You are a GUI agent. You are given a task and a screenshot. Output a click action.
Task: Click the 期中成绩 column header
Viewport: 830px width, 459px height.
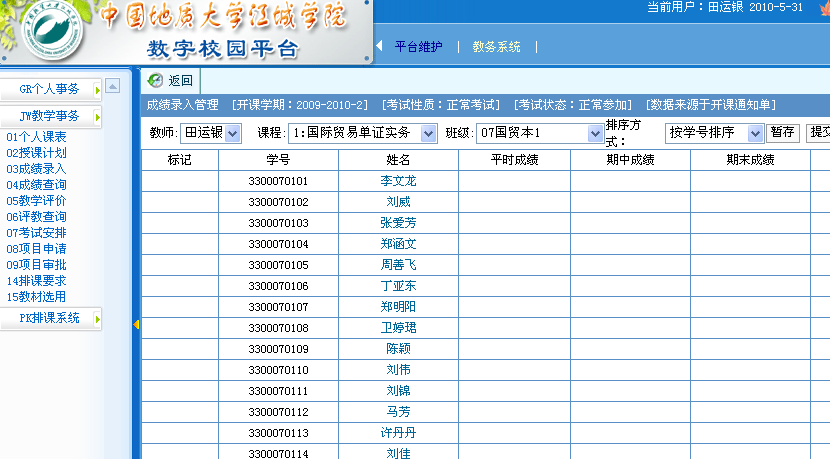coord(630,160)
